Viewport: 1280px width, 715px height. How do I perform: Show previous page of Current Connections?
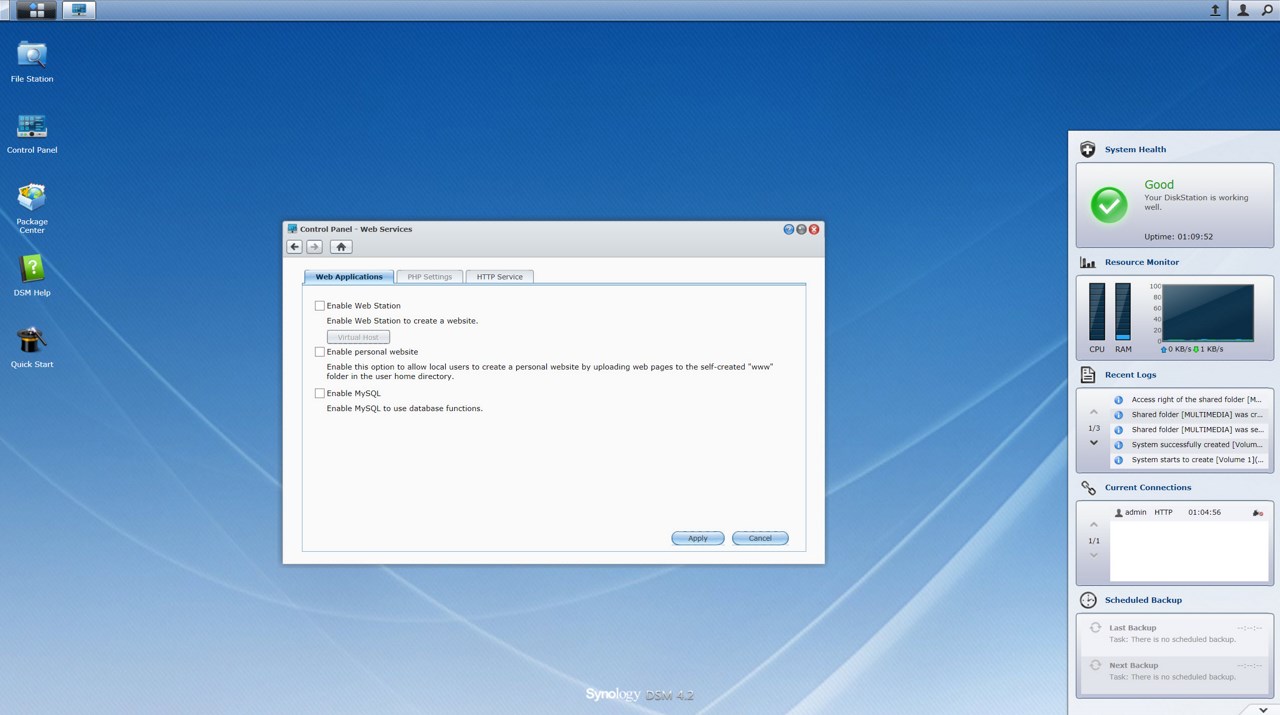[1094, 525]
